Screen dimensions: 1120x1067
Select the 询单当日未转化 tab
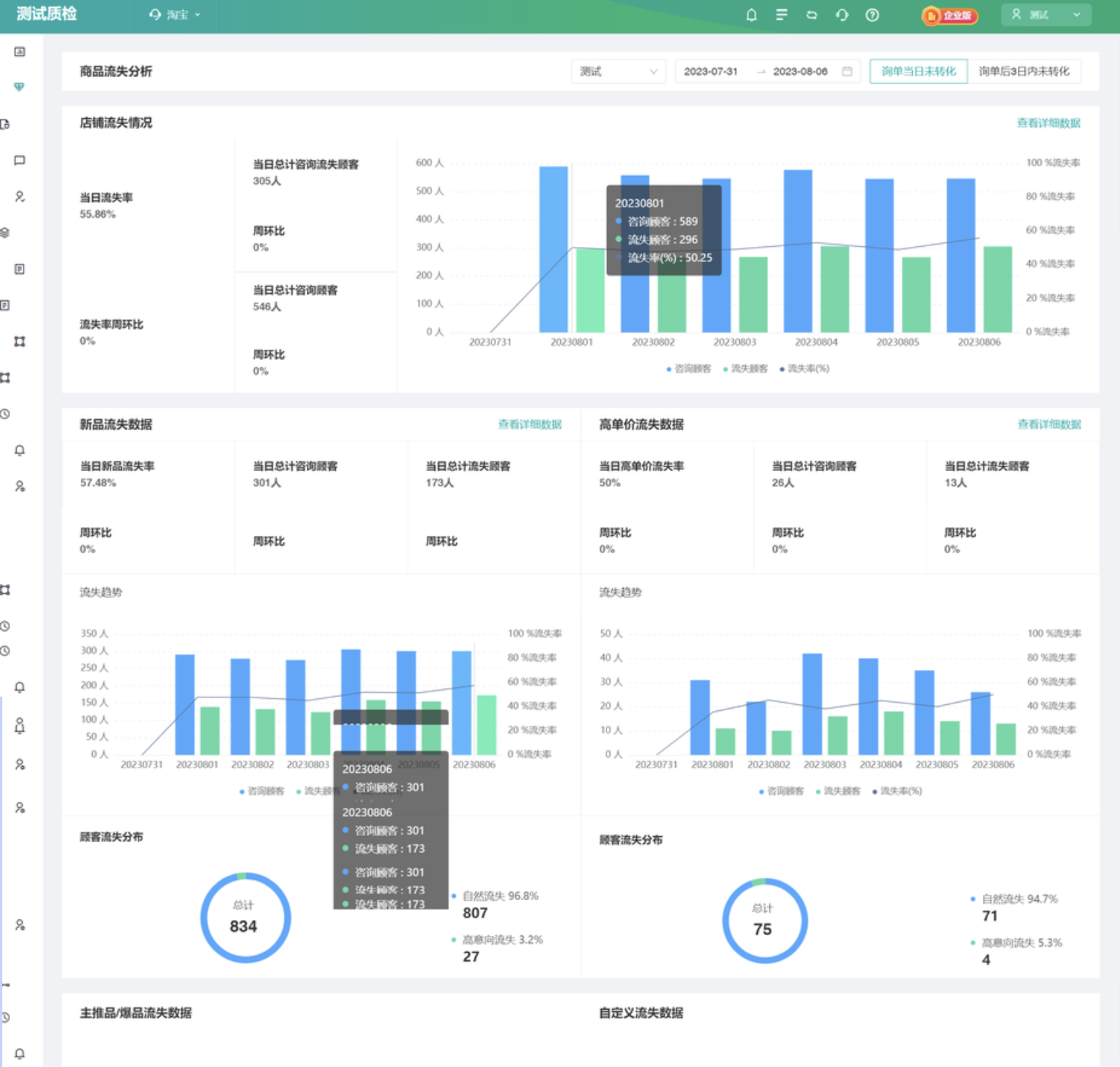coord(918,72)
